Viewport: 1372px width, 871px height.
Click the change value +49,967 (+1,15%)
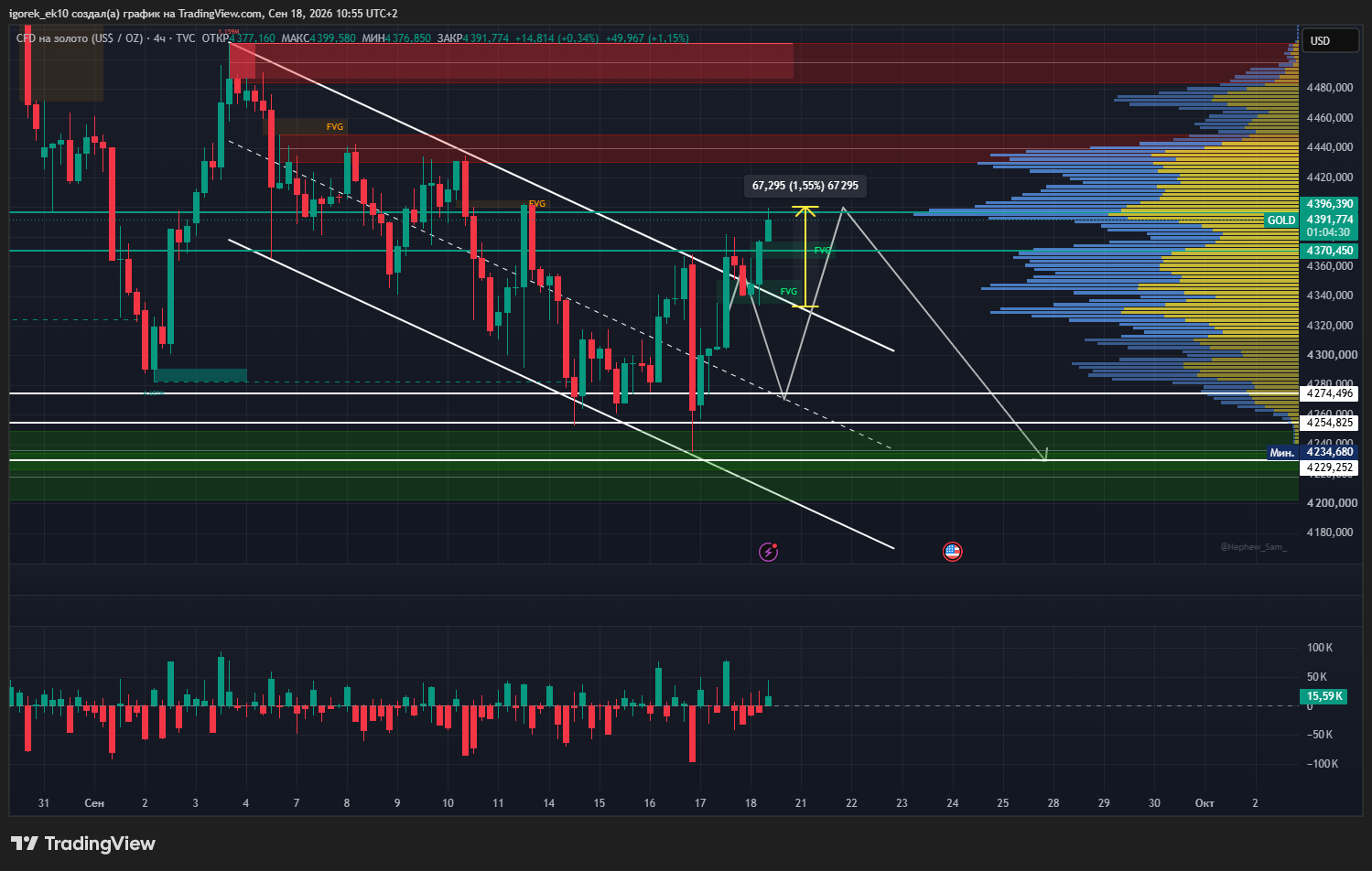(647, 38)
